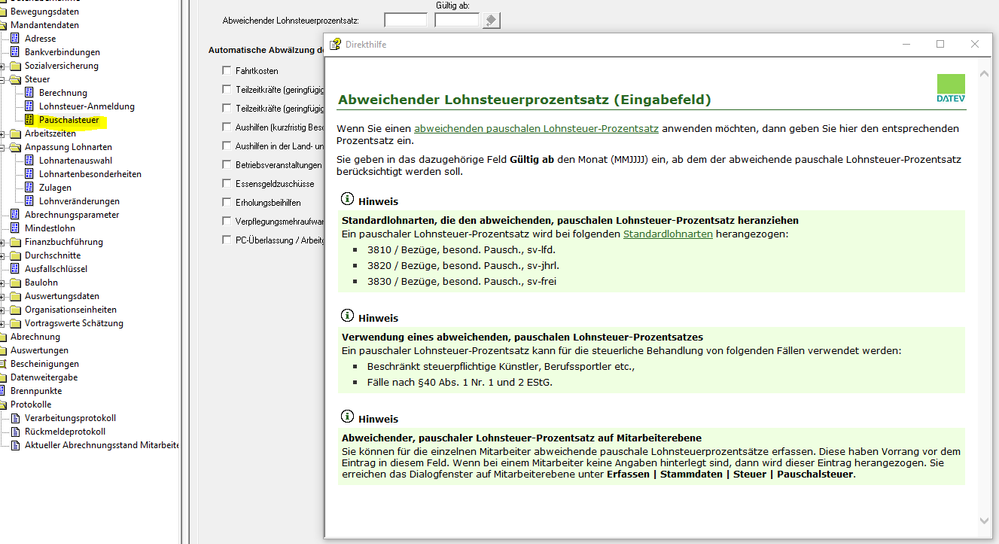The height and width of the screenshot is (544, 999).
Task: Check the Verpflegungsmehraufwand checkbox
Action: pyautogui.click(x=226, y=220)
